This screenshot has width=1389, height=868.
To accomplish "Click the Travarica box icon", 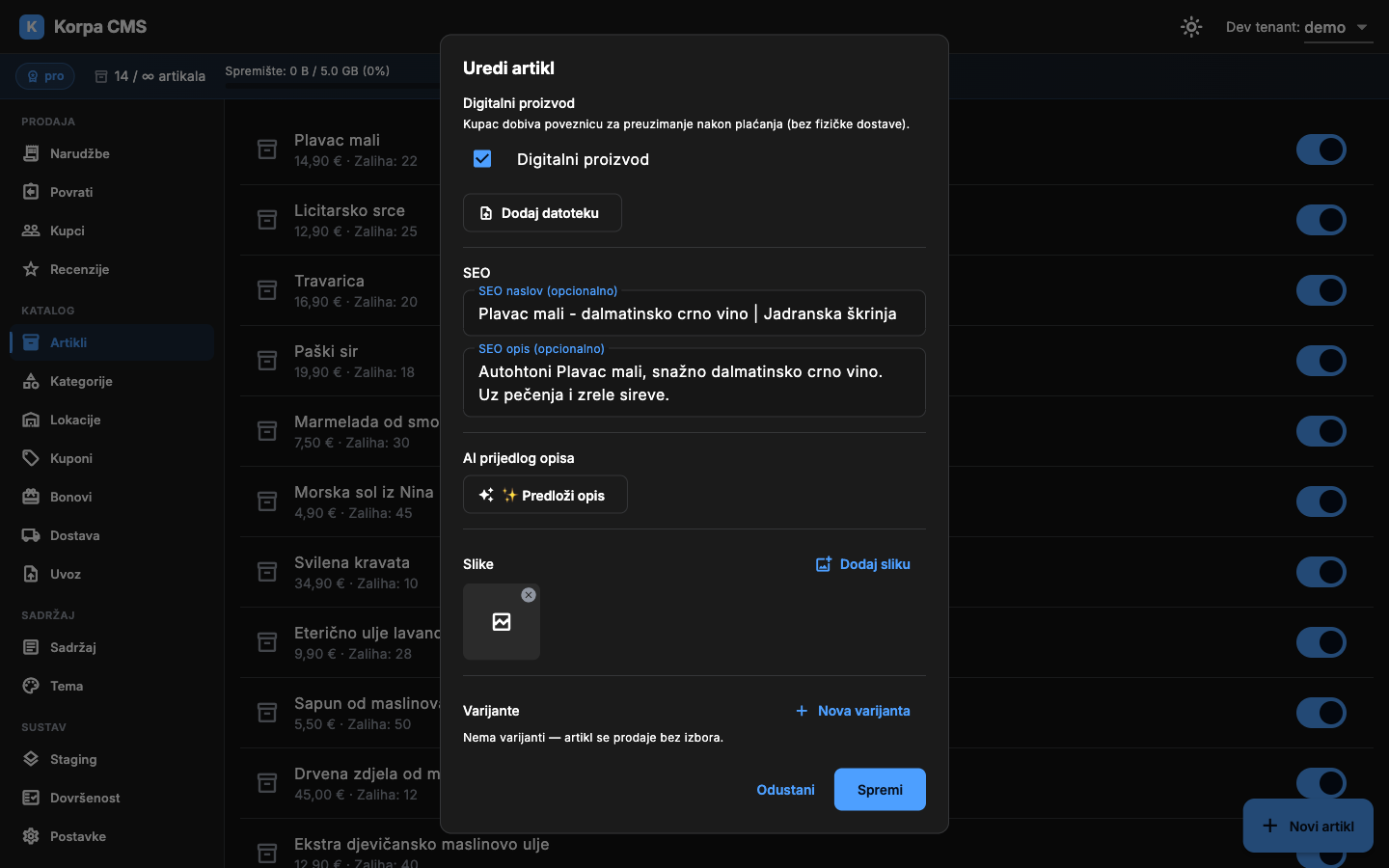I will [x=267, y=290].
